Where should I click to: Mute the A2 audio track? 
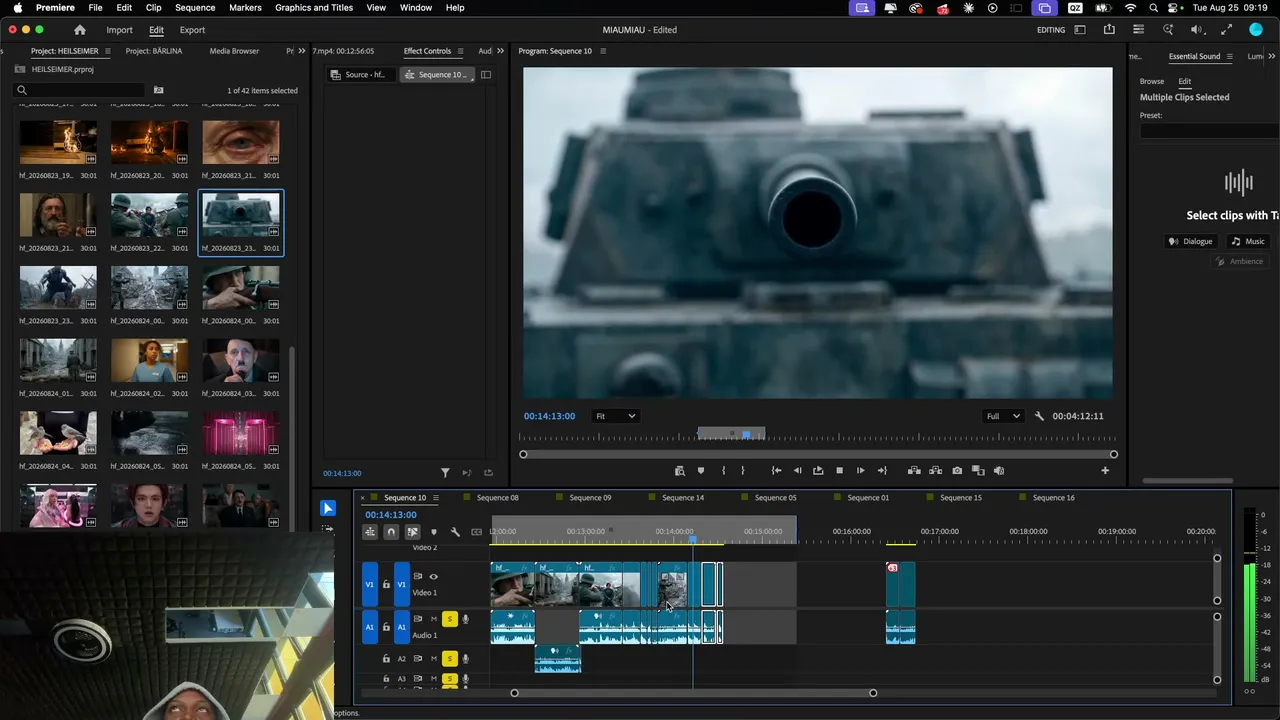coord(433,659)
